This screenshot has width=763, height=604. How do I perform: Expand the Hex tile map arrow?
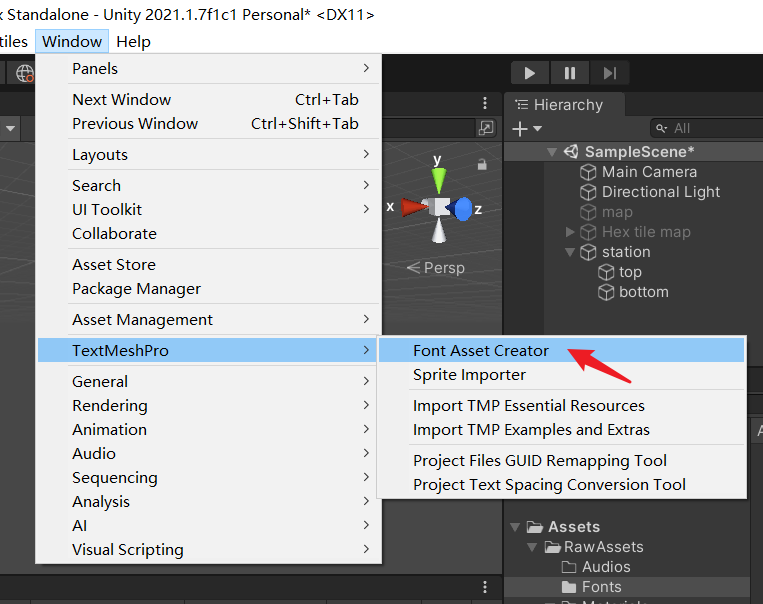tap(570, 232)
